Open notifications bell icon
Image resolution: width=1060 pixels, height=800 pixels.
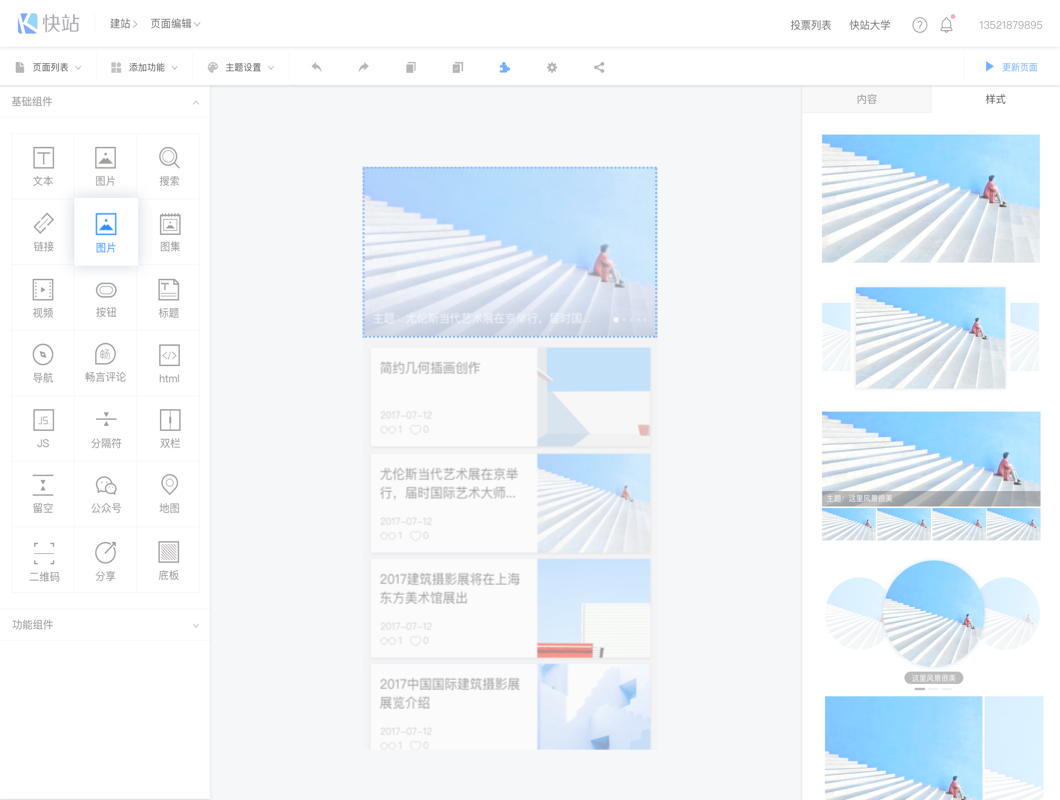946,25
